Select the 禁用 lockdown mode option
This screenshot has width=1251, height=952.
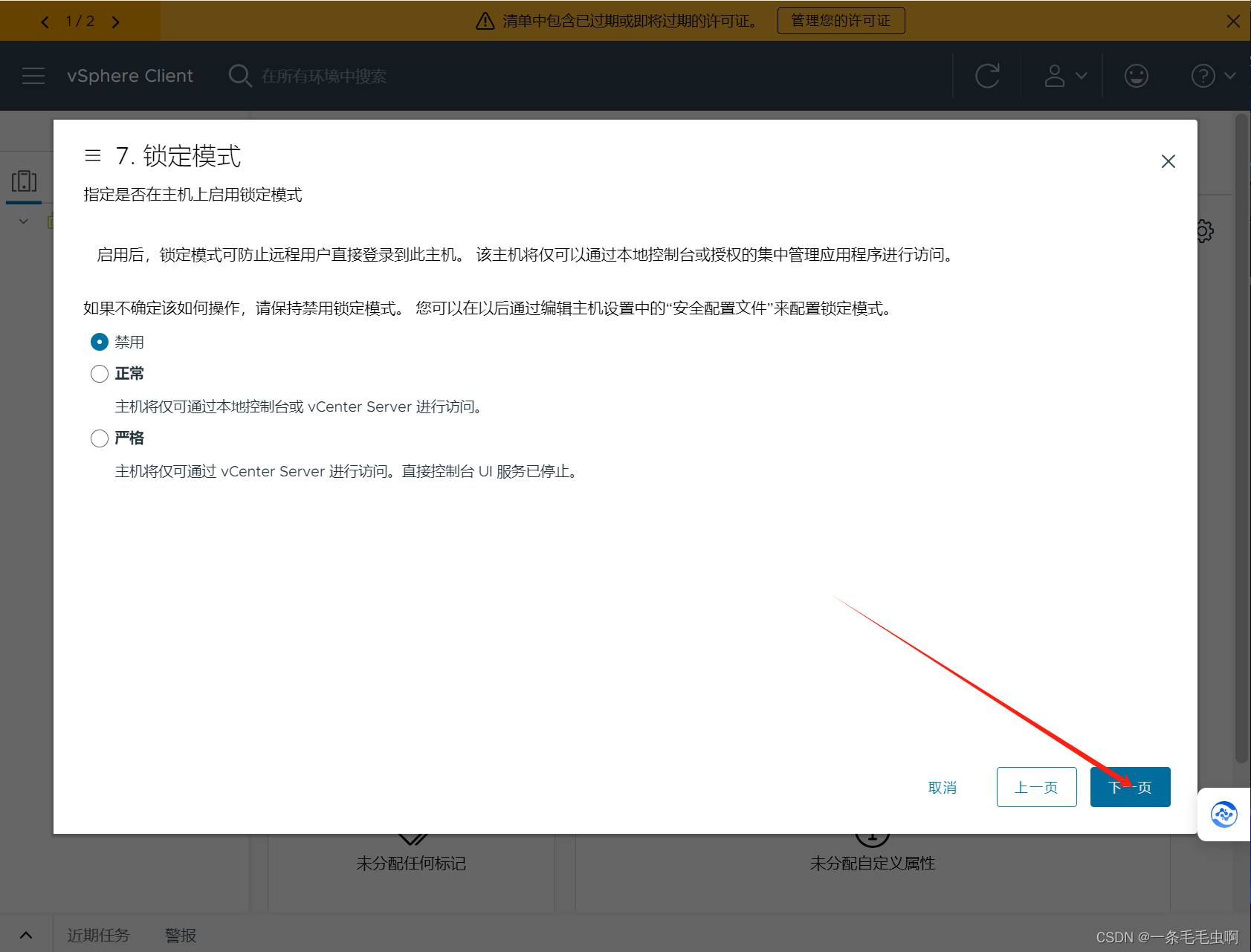(100, 342)
